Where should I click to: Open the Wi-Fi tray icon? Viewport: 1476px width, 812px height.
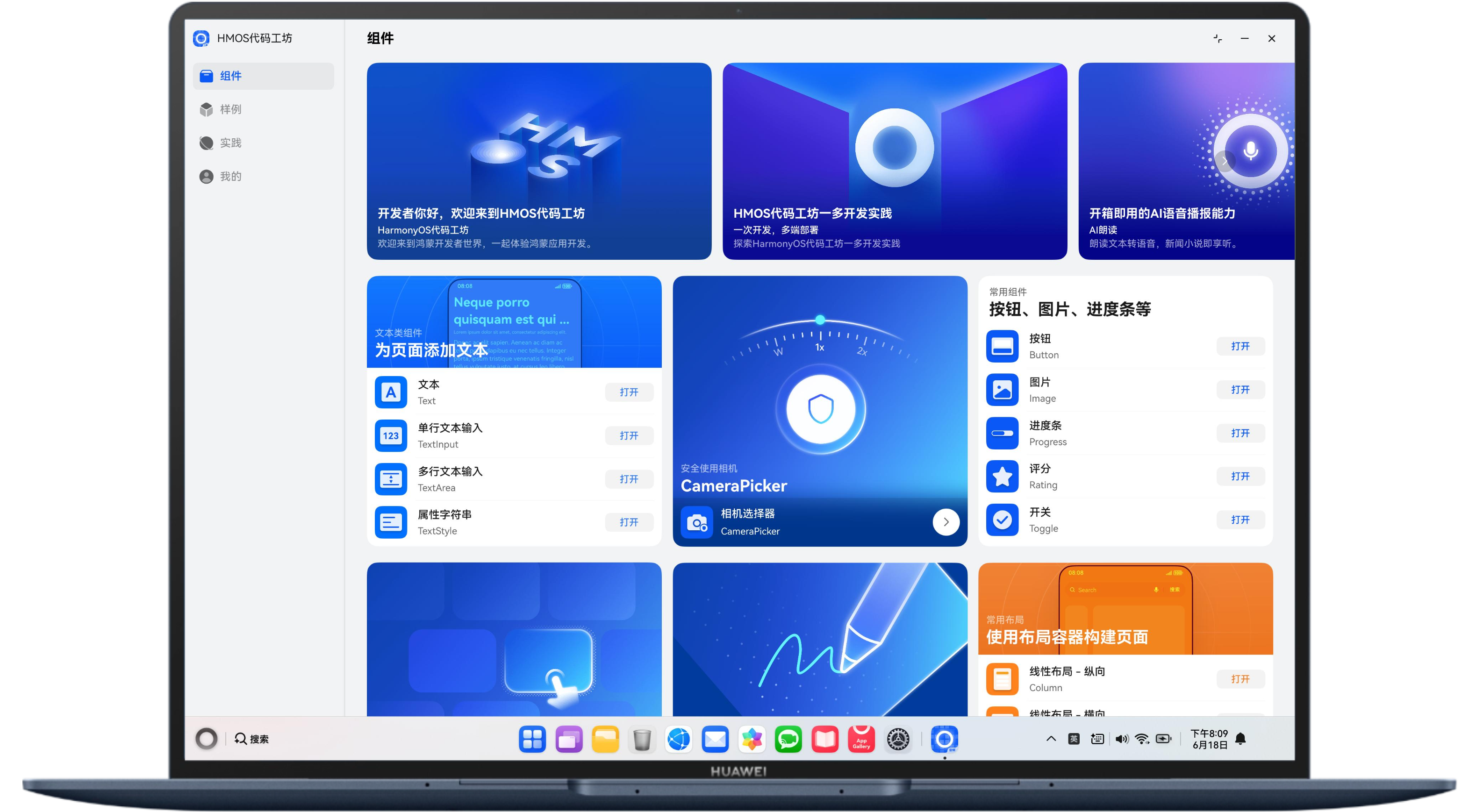(x=1143, y=739)
